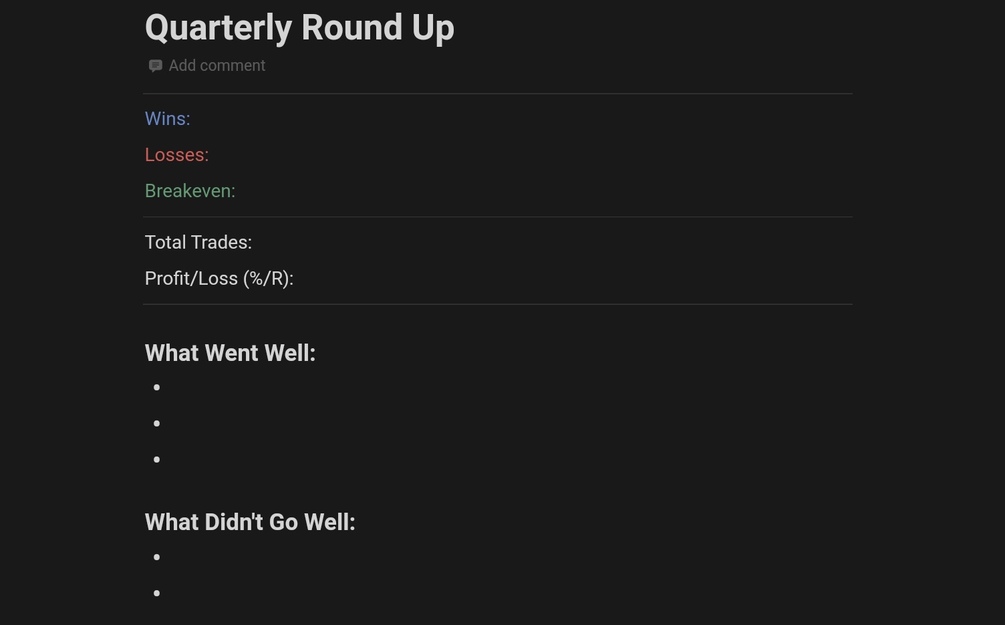Click the Add comment speech bubble icon
This screenshot has width=1005, height=625.
coord(155,66)
